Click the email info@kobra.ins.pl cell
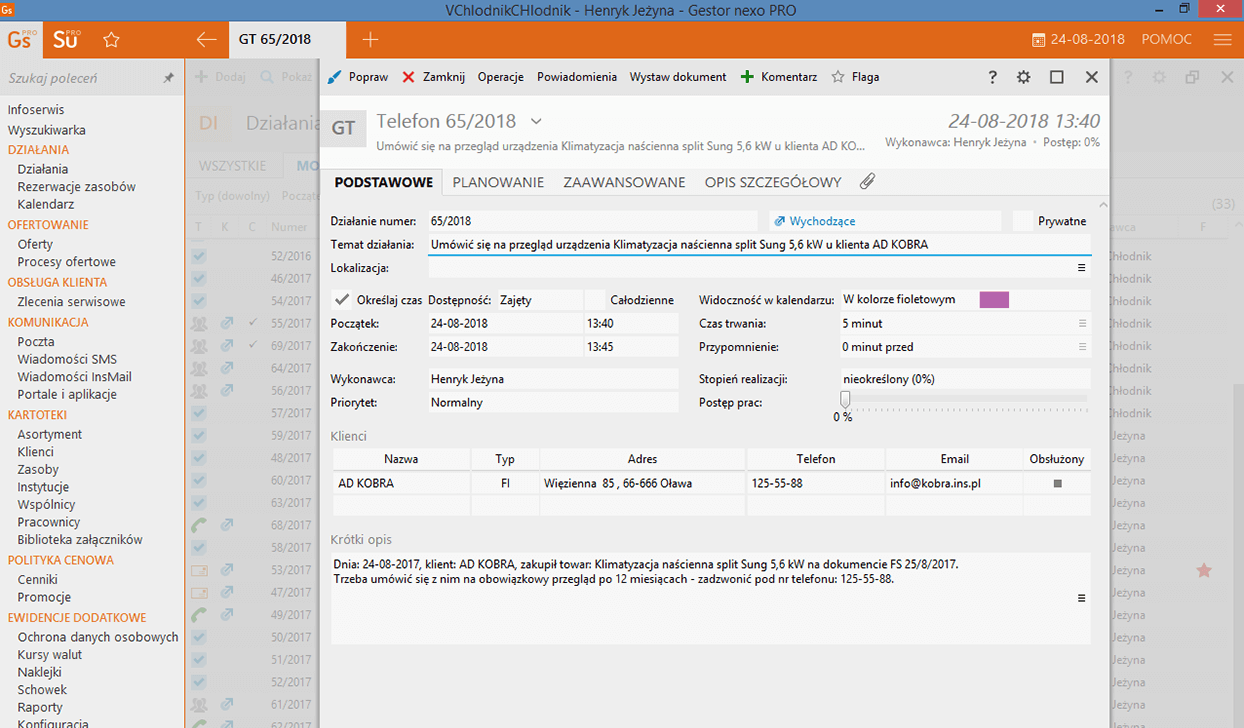The height and width of the screenshot is (728, 1244). [x=954, y=483]
